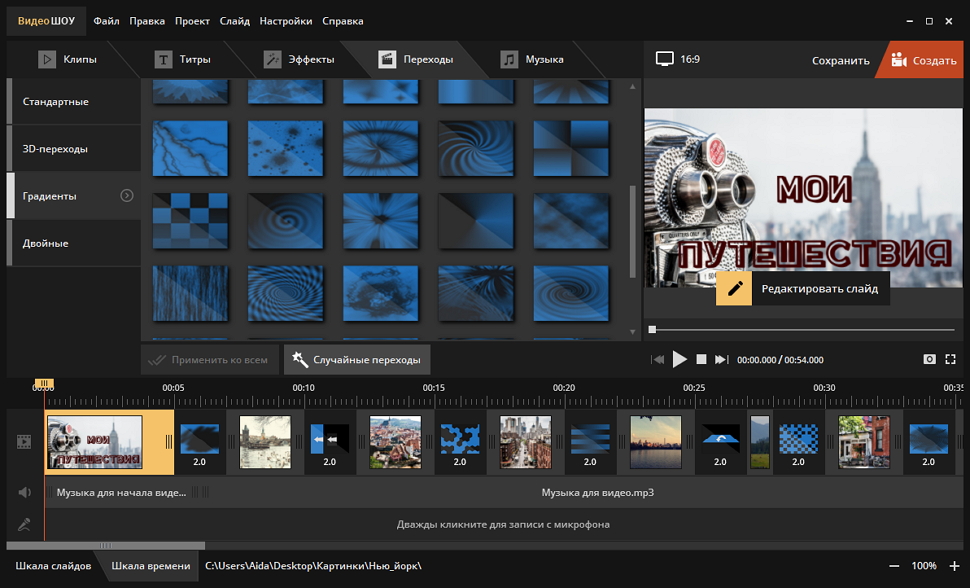
Task: Switch to Шкала слайдов view
Action: point(53,566)
